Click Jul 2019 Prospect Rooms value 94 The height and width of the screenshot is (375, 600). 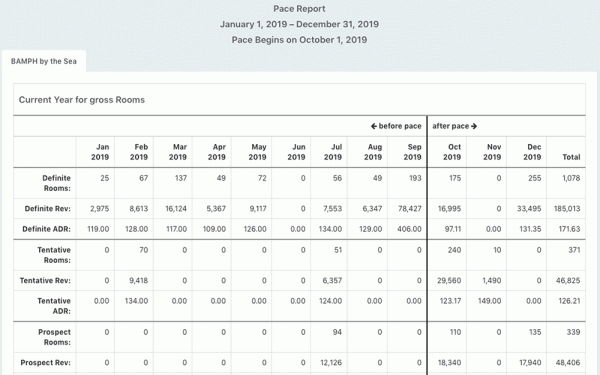pyautogui.click(x=337, y=332)
